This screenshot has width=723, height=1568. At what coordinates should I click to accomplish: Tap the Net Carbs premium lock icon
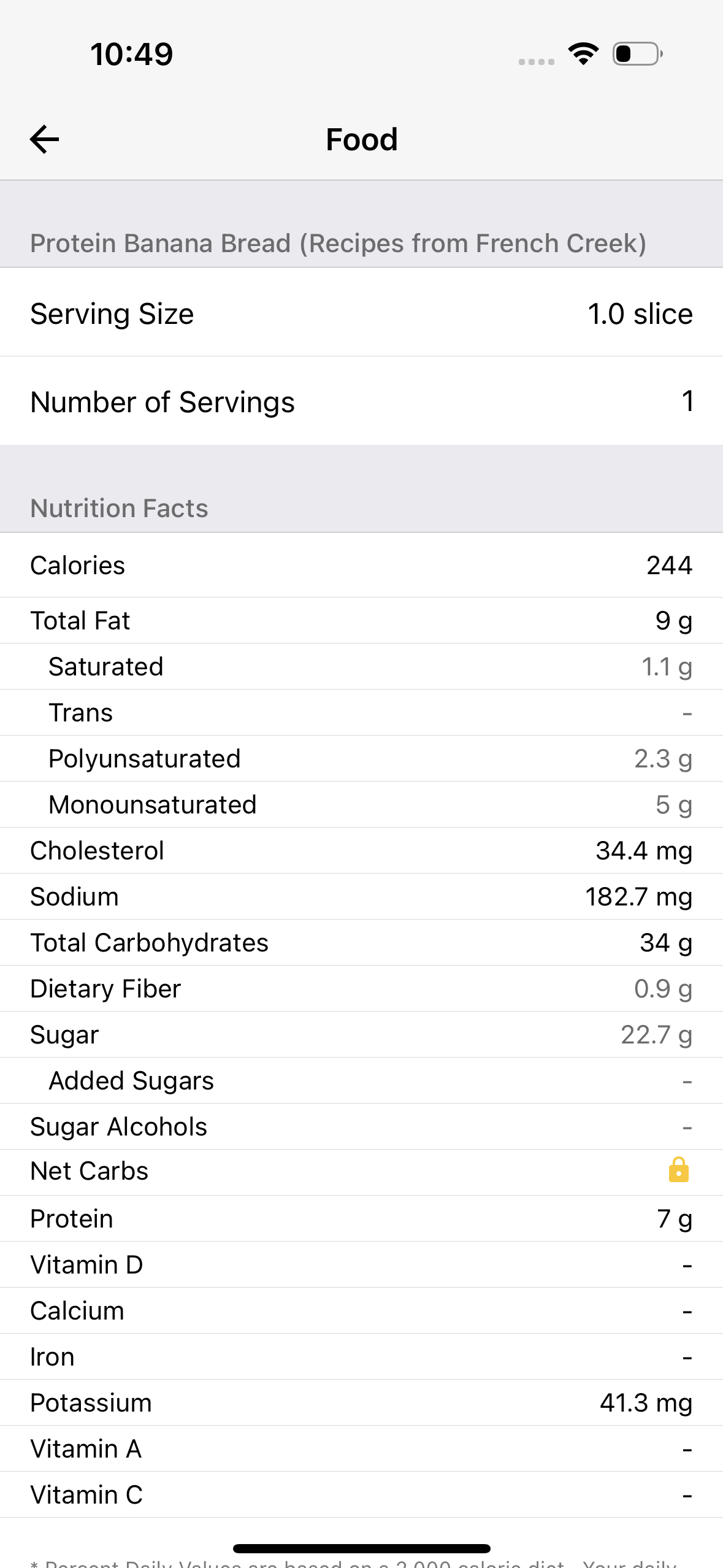coord(678,1170)
